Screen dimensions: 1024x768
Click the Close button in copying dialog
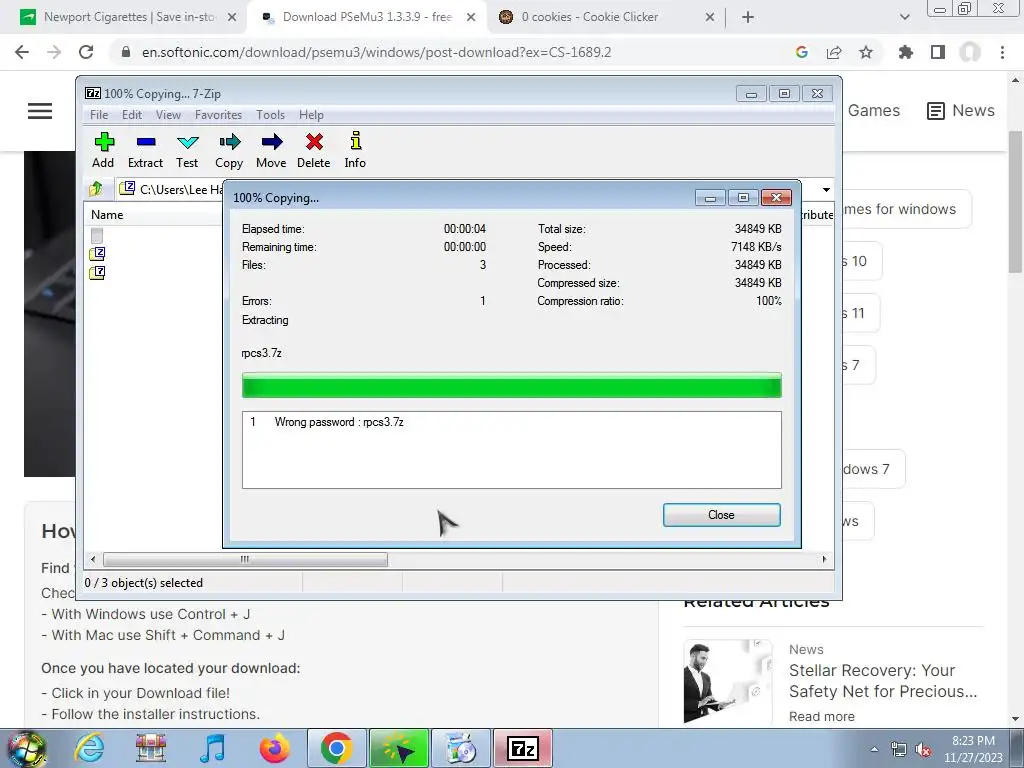tap(722, 515)
